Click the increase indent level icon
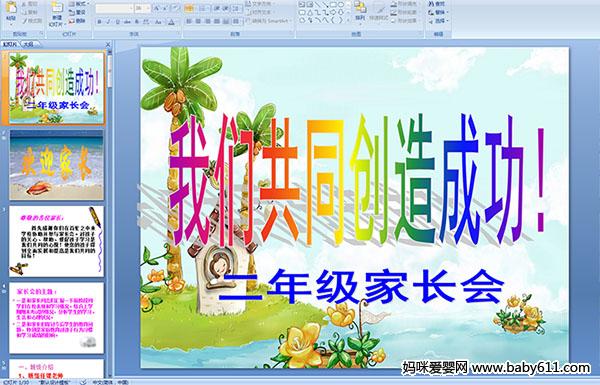 pos(226,8)
